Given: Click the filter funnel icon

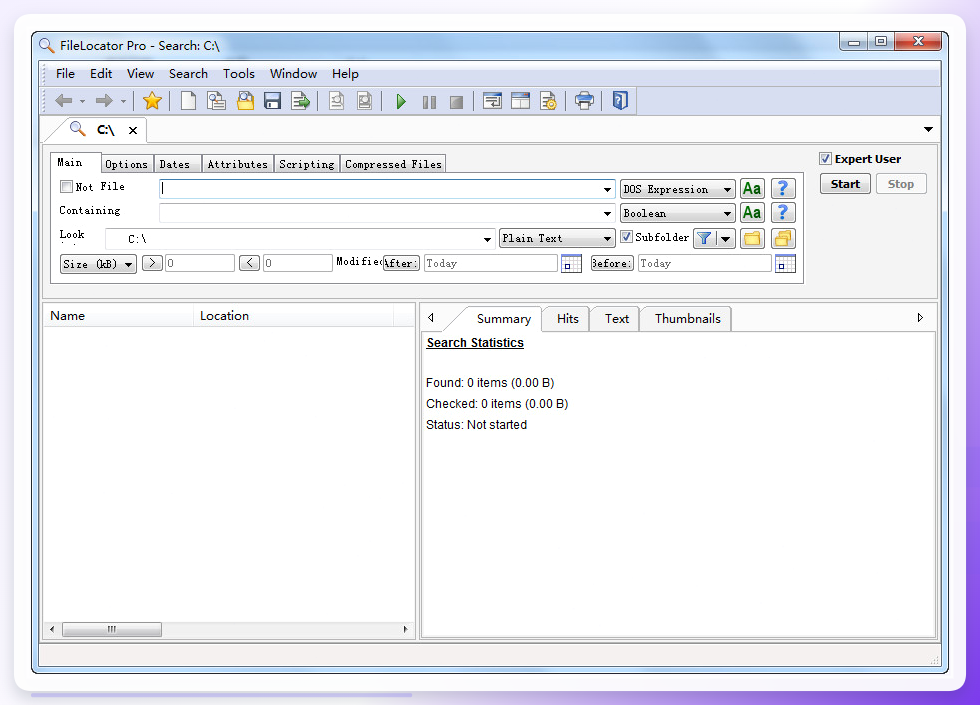Looking at the screenshot, I should [x=704, y=238].
